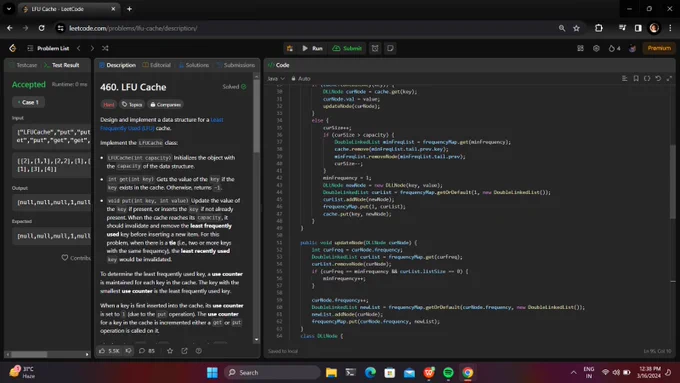This screenshot has width=680, height=383.
Task: Open a new browser tab
Action: (129, 9)
